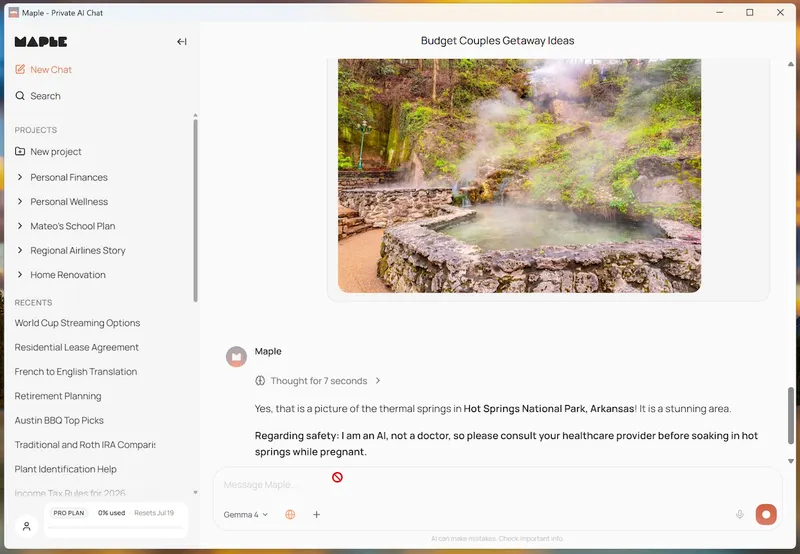This screenshot has width=800, height=554.
Task: Click the brain thinking icon
Action: [260, 381]
